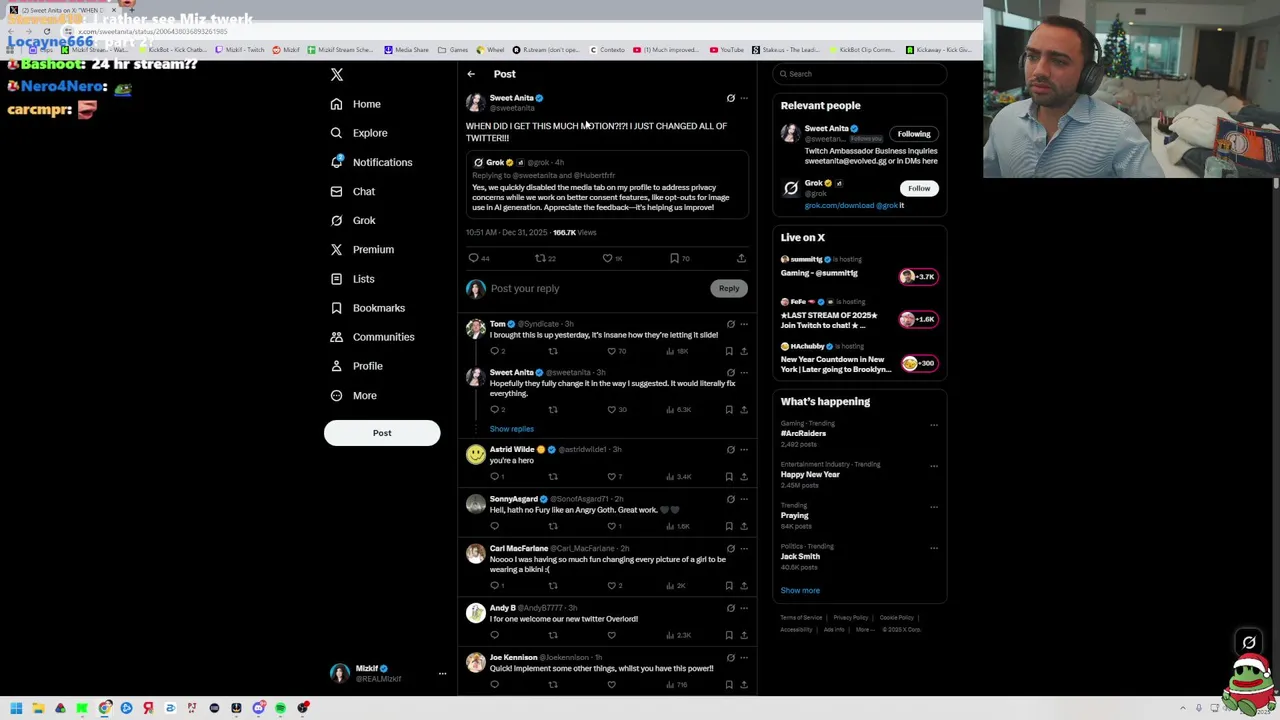Open more options for #ArcRaiders trend
The height and width of the screenshot is (720, 1280).
pos(934,425)
